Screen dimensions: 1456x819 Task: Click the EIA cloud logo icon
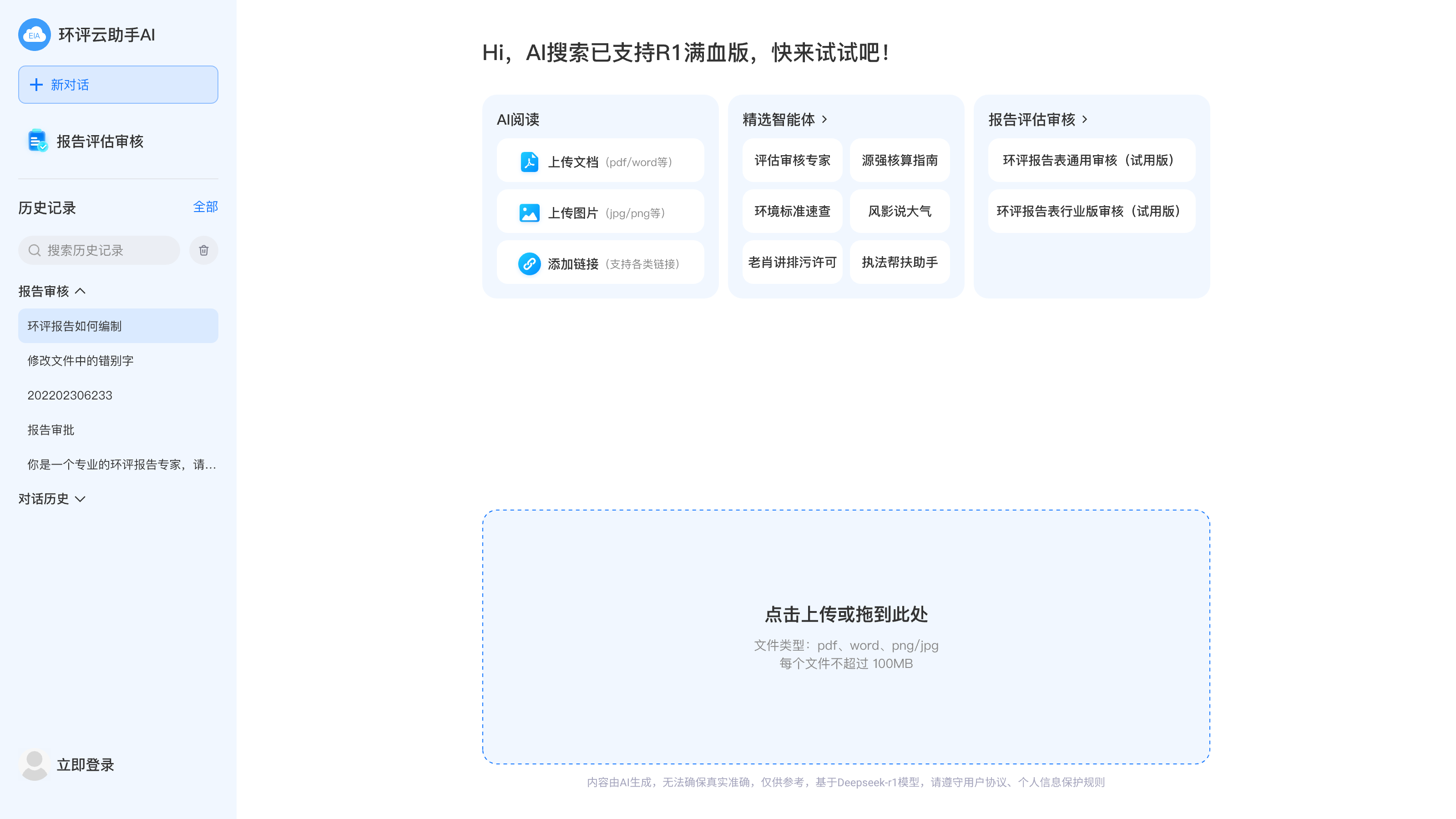click(34, 35)
